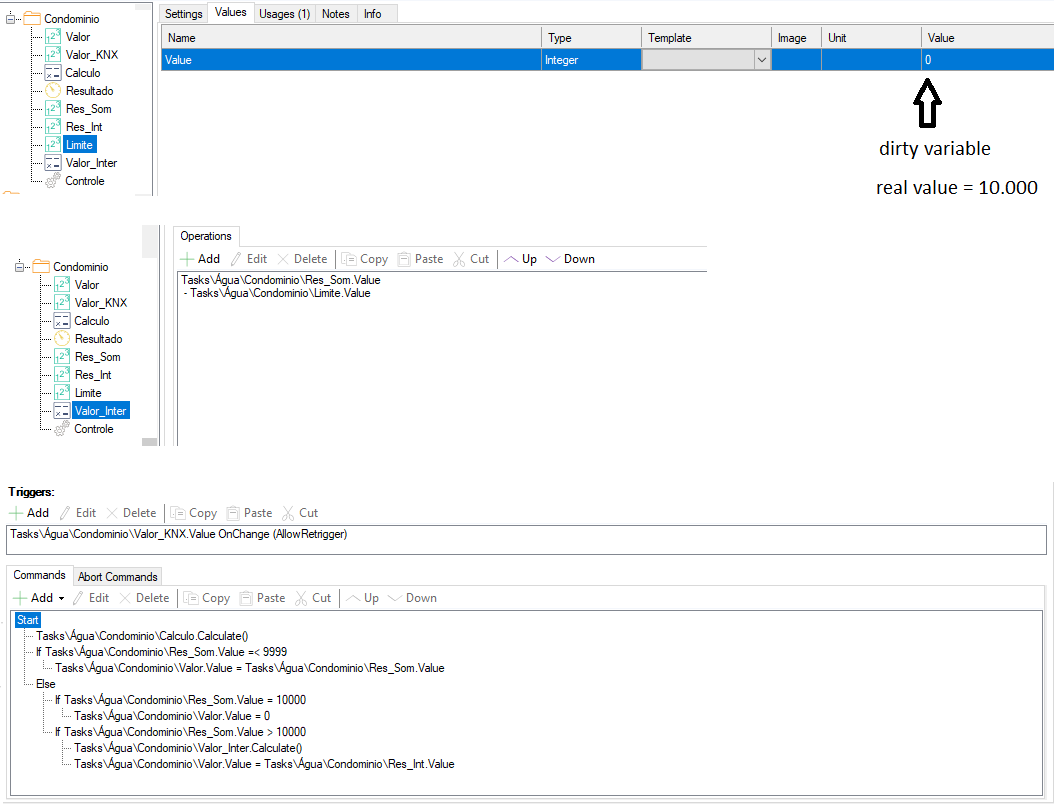Click the Value cell showing 0
1054x810 pixels.
[x=985, y=60]
